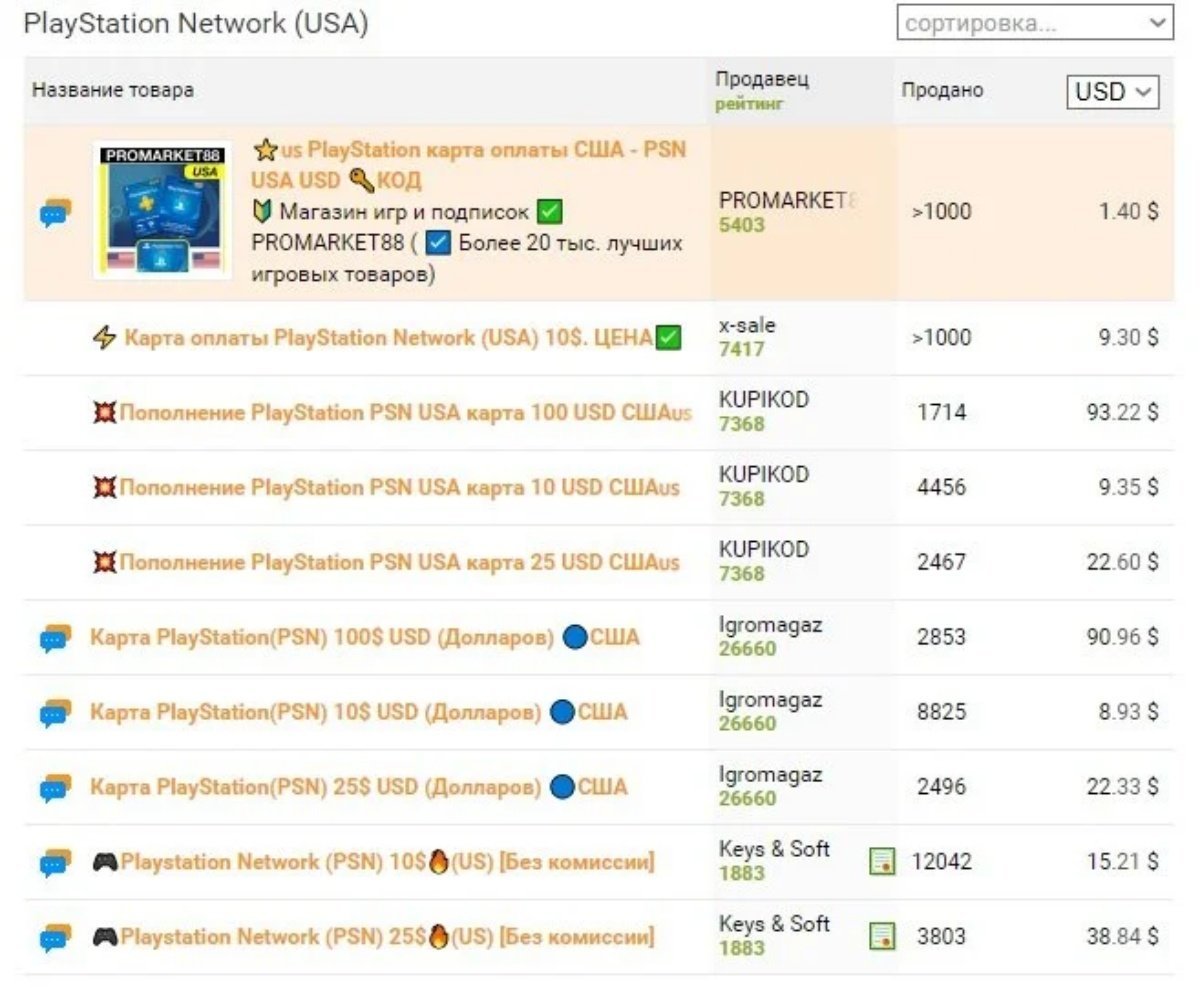Viewport: 1200px width, 988px height.
Task: Click the Продано column header
Action: click(942, 90)
